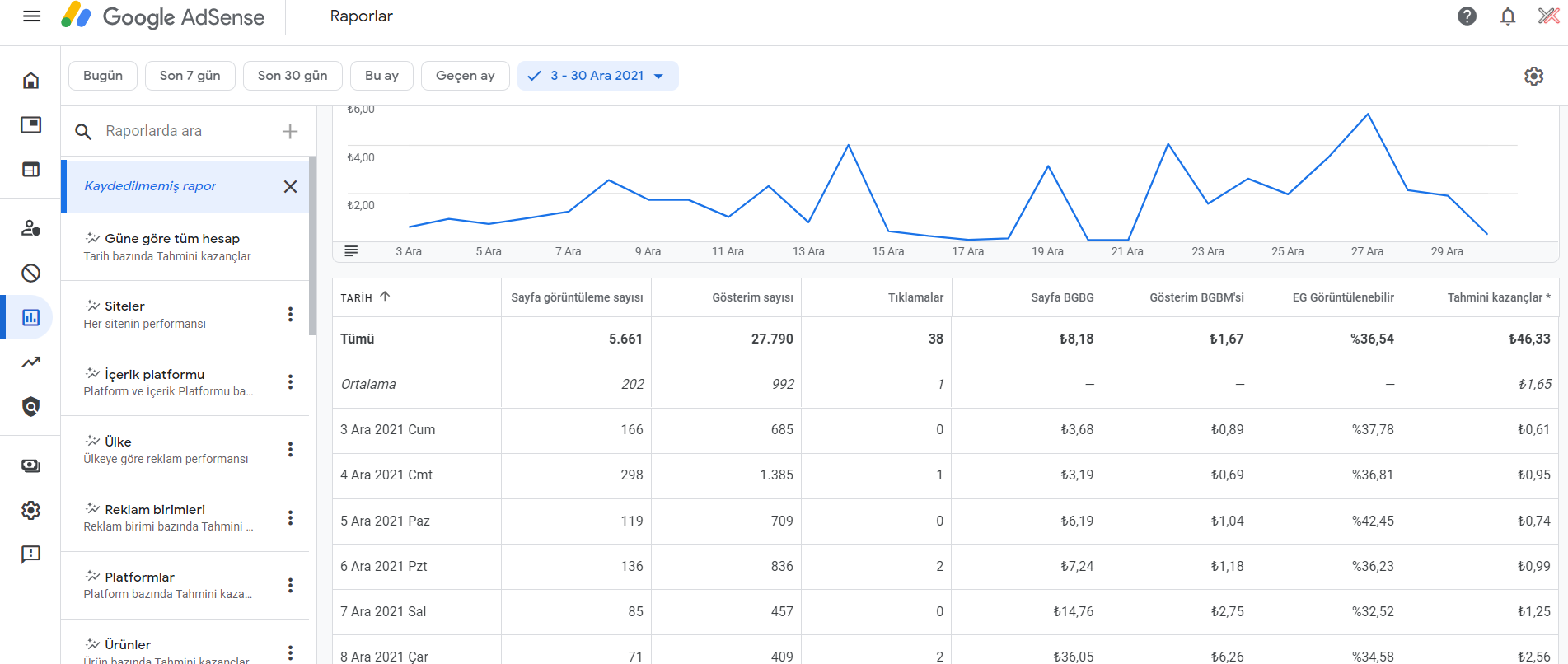Open the notifications bell
1568x664 pixels.
[x=1508, y=16]
